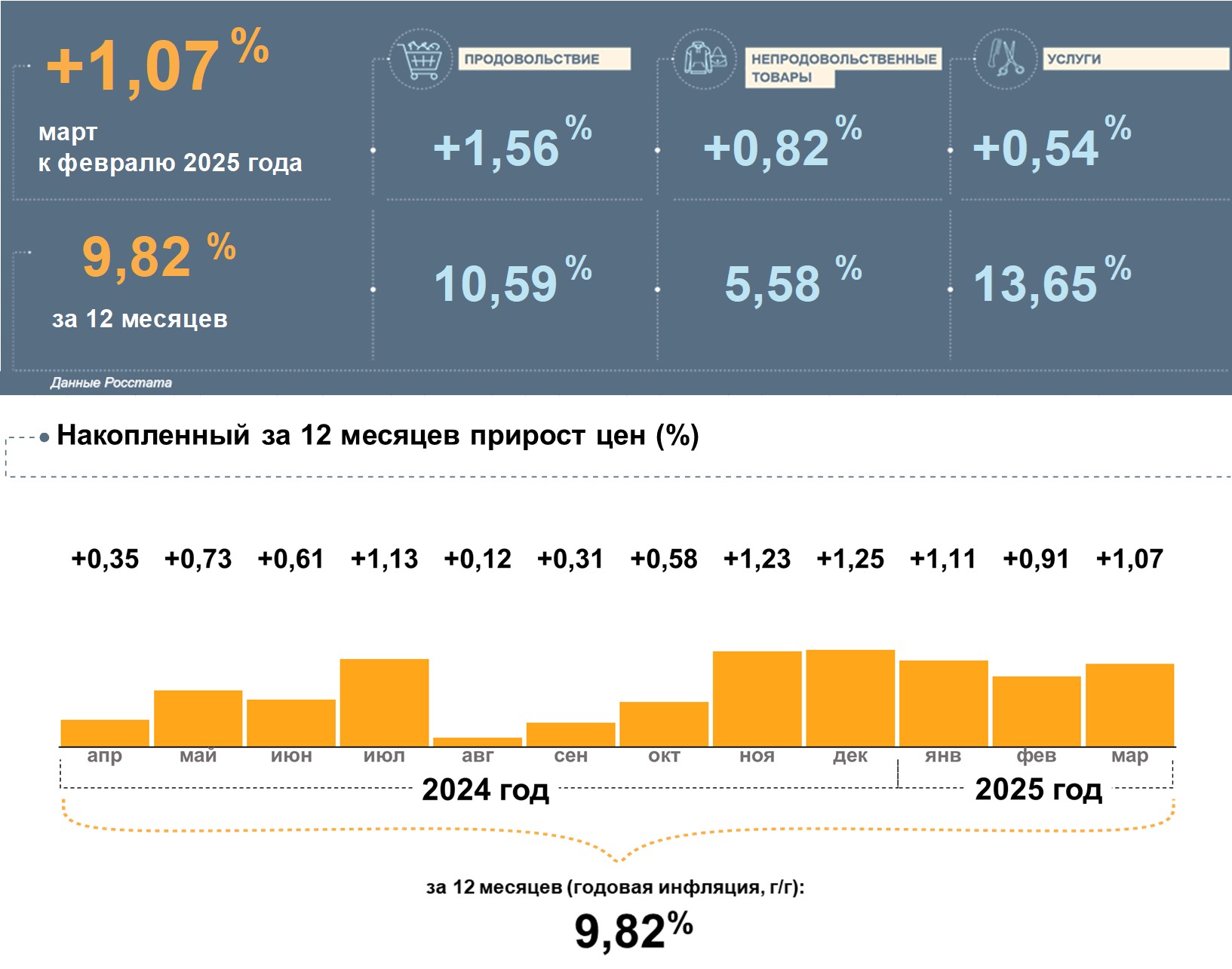Click the shopping cart food icon

(420, 59)
